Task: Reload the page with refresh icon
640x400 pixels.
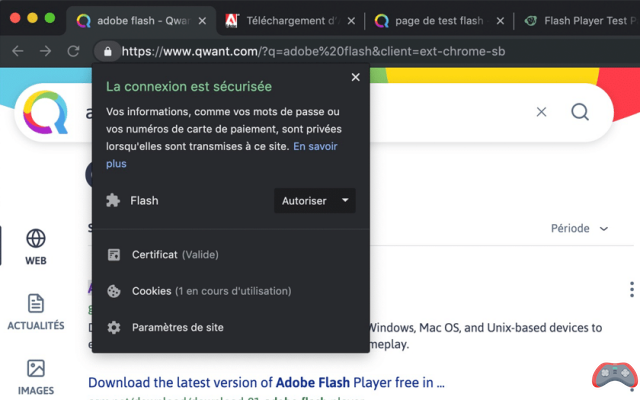Action: [73, 51]
